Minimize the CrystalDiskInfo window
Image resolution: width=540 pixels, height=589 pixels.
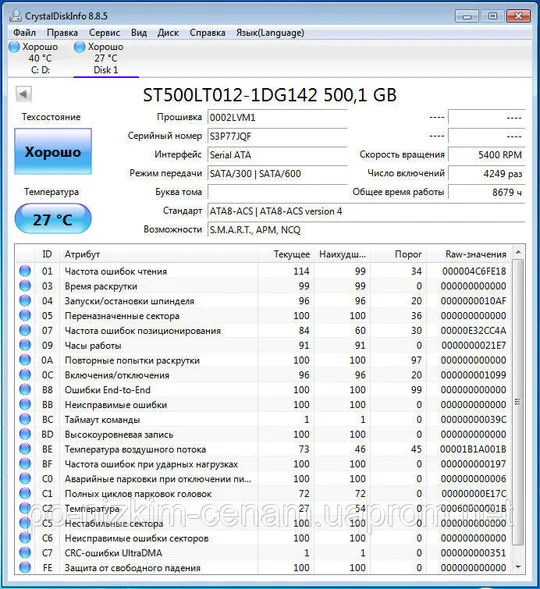pyautogui.click(x=467, y=16)
